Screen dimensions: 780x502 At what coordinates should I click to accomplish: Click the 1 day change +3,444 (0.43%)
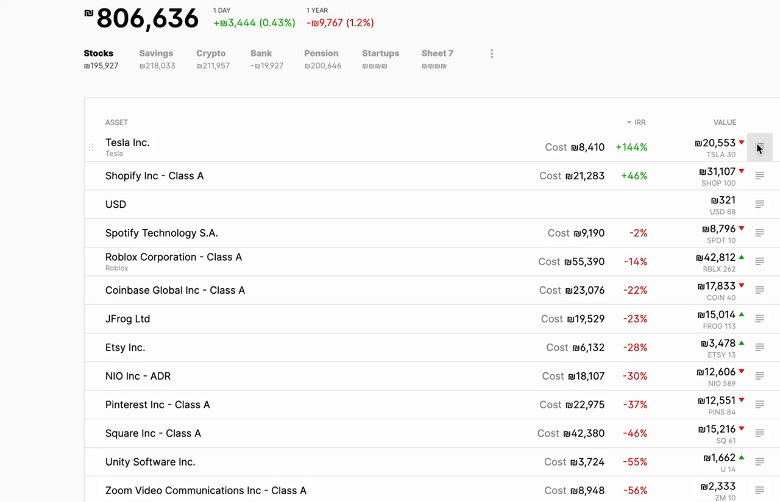(254, 23)
